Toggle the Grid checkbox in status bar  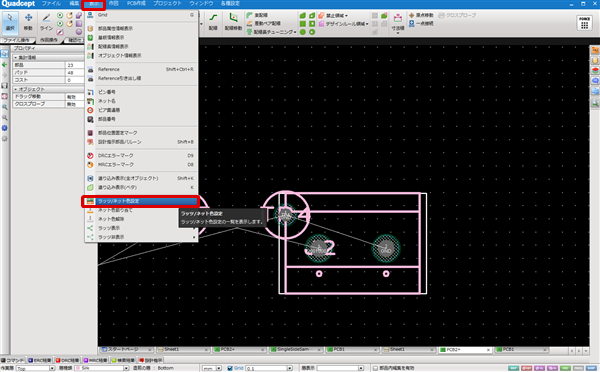point(230,368)
